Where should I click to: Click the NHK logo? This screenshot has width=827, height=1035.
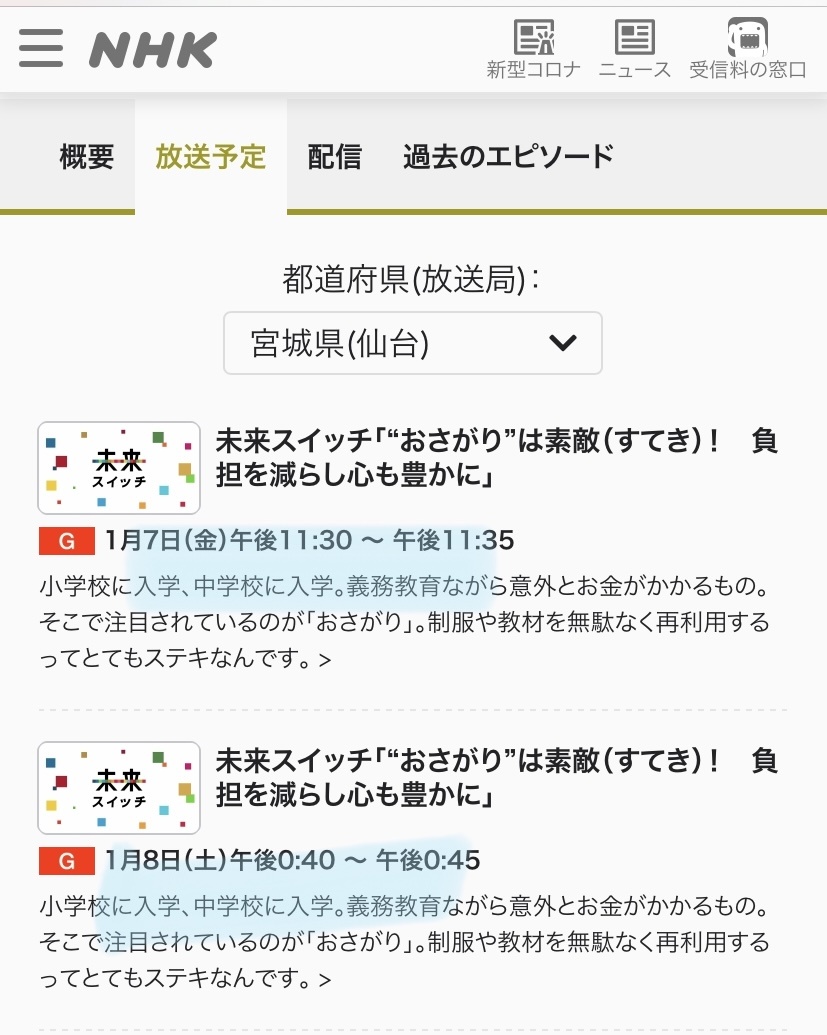152,50
